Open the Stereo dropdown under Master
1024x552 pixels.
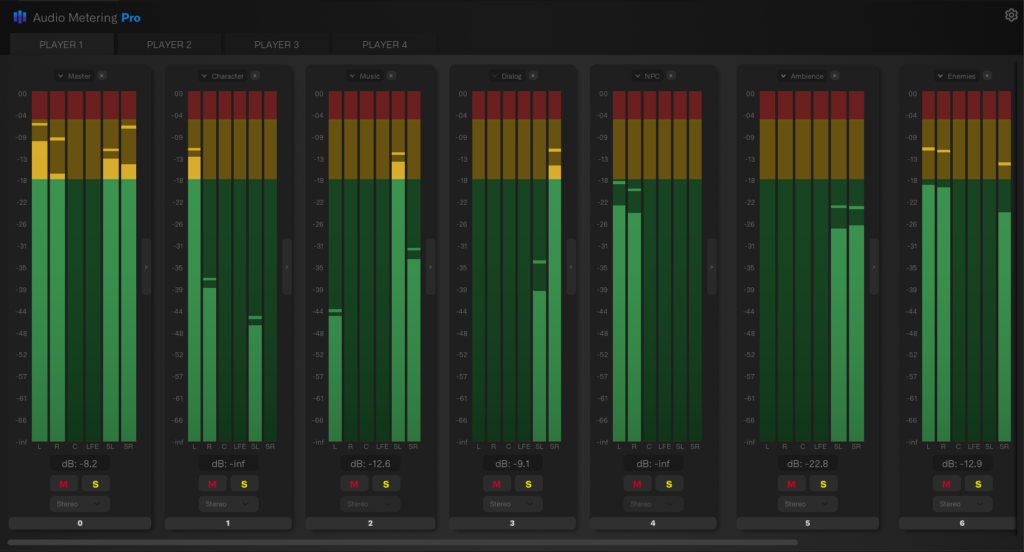80,504
